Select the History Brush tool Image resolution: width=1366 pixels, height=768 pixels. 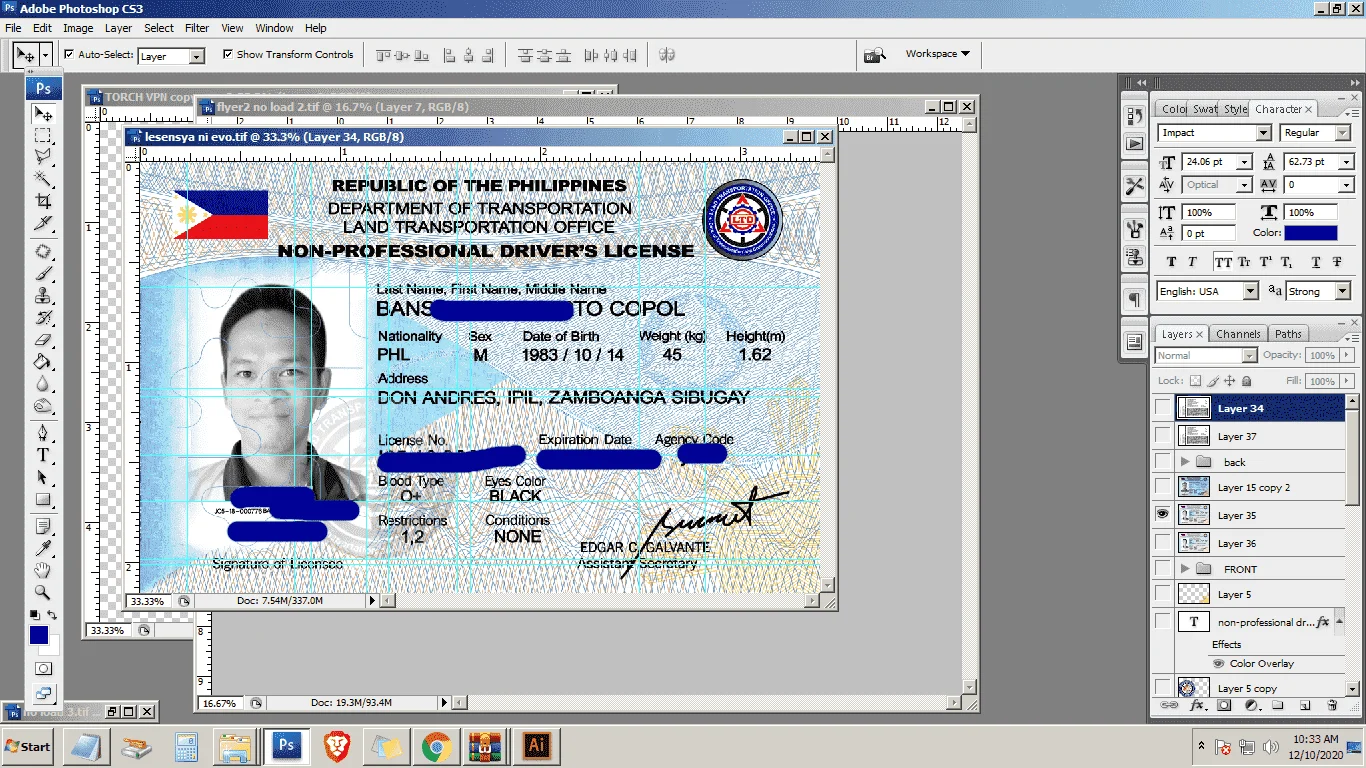(x=43, y=318)
